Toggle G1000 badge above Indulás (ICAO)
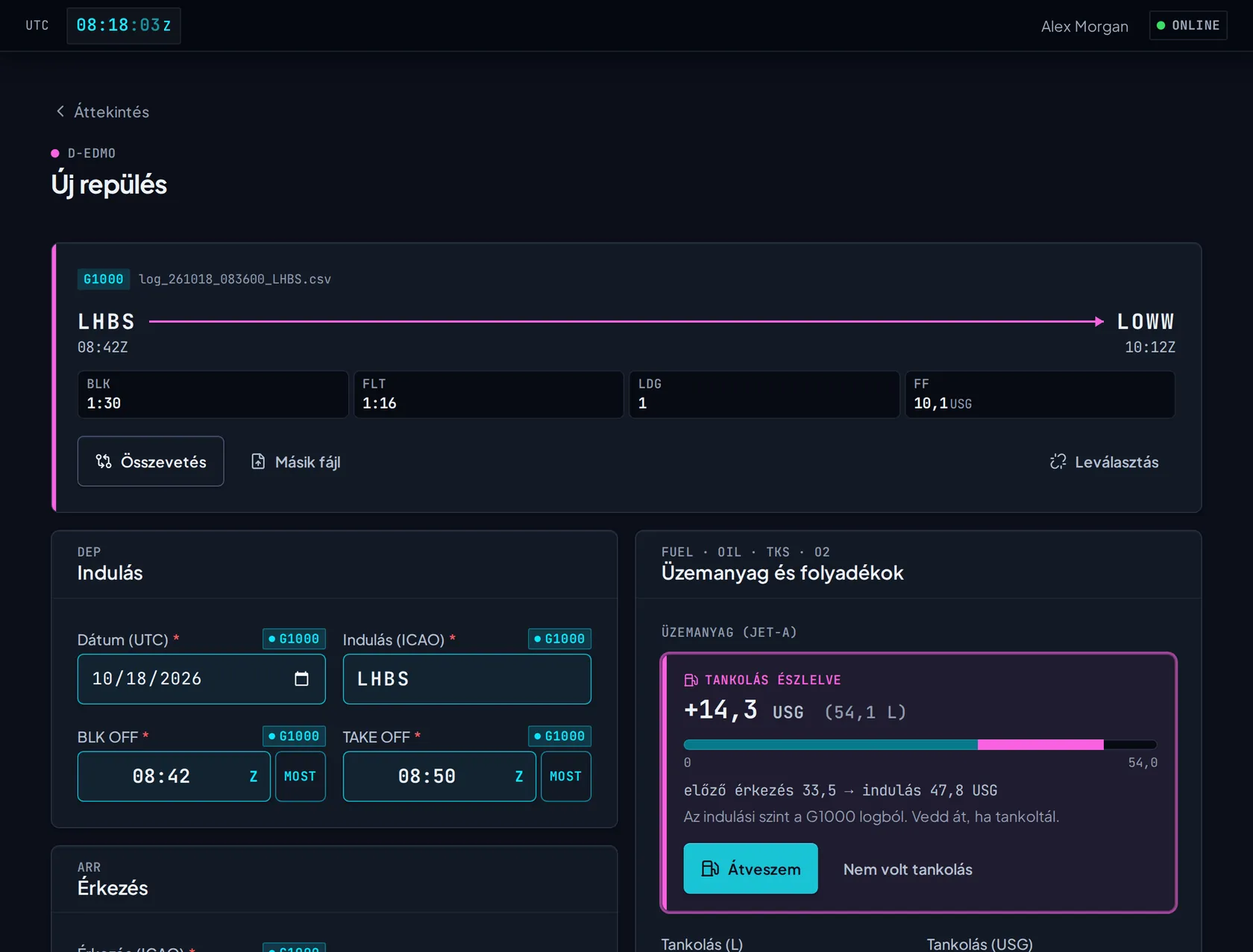Viewport: 1253px width, 952px height. [559, 639]
